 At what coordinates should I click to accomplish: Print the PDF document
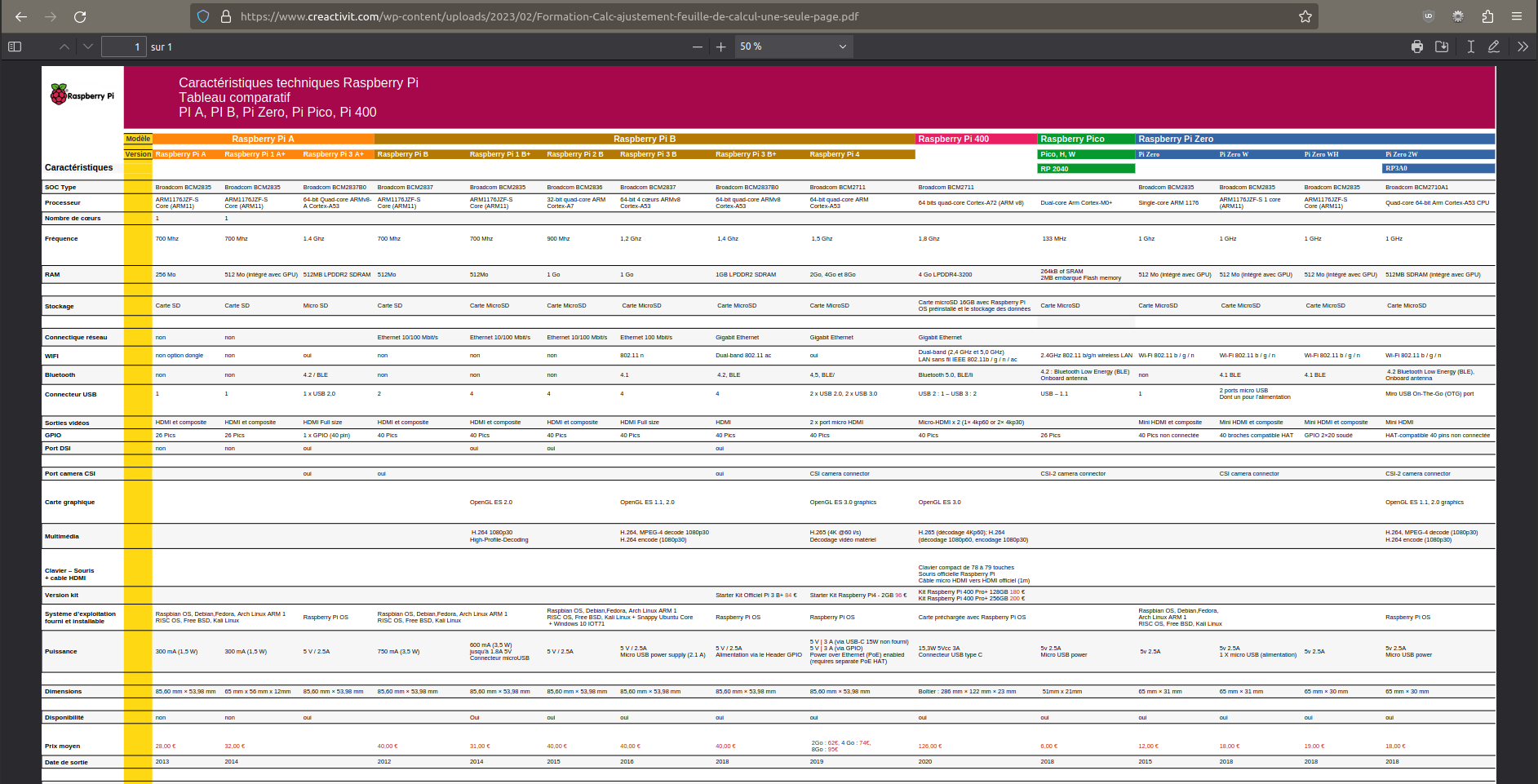(1417, 47)
